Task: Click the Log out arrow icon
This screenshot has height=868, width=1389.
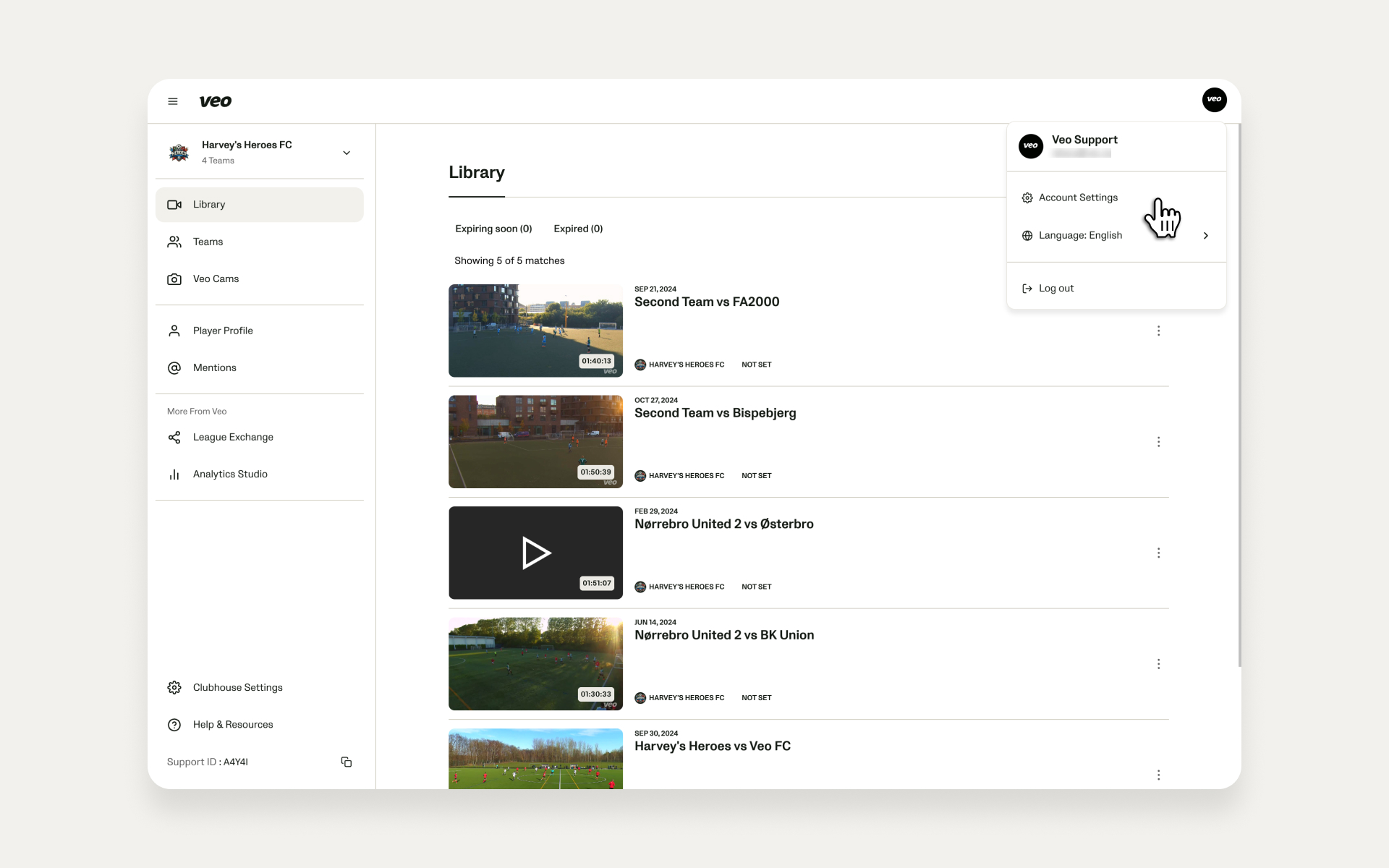Action: (1027, 289)
